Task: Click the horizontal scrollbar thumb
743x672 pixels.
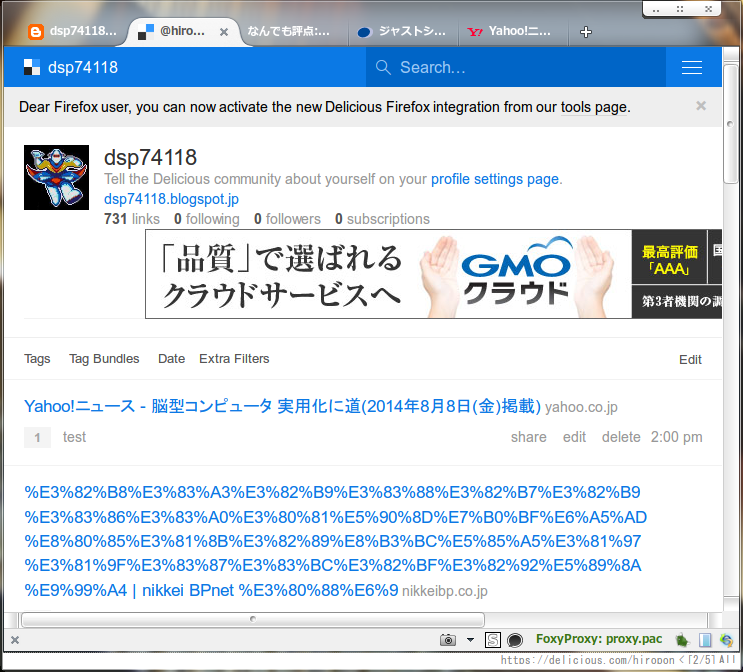Action: click(x=253, y=619)
